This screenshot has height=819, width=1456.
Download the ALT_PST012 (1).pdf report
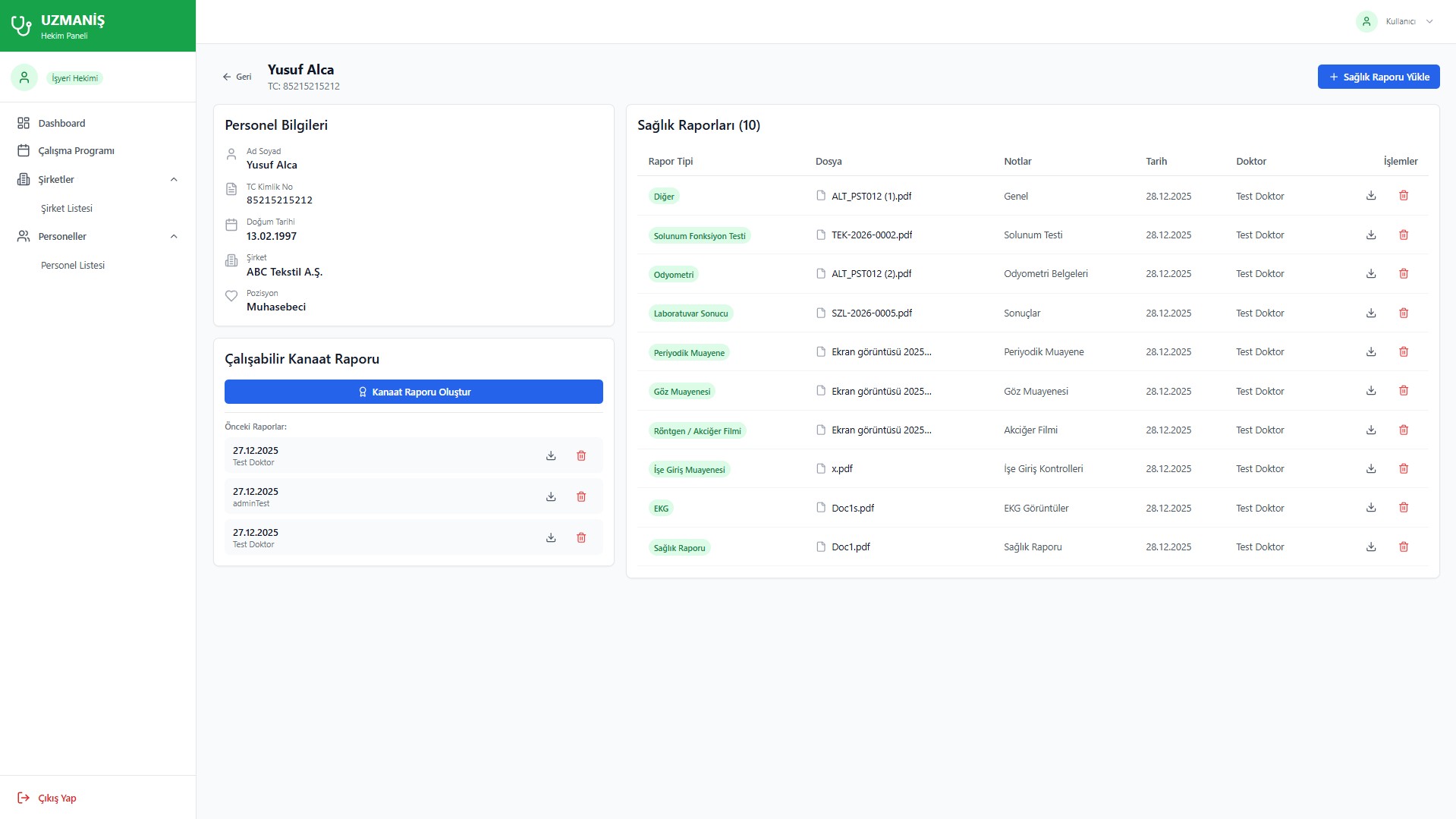tap(1370, 196)
